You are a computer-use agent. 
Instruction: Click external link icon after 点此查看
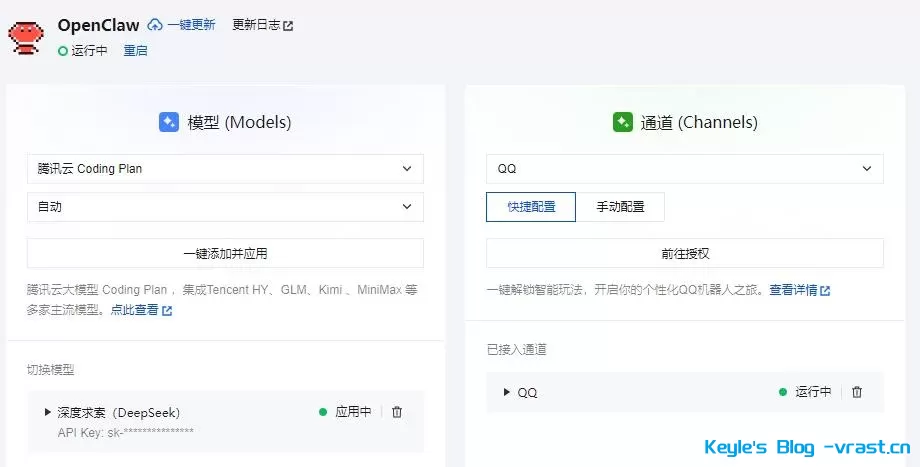[x=167, y=311]
